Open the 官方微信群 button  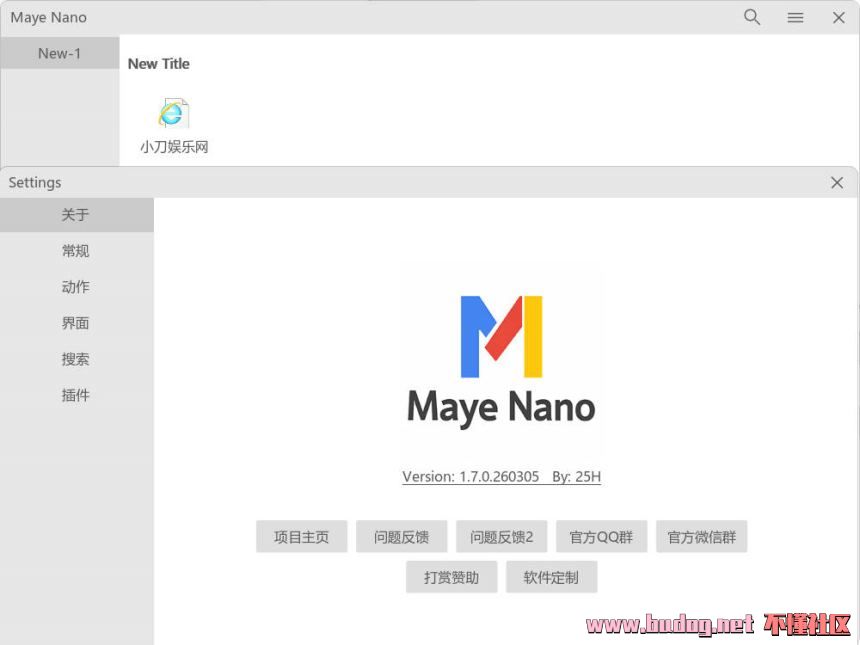click(x=701, y=536)
